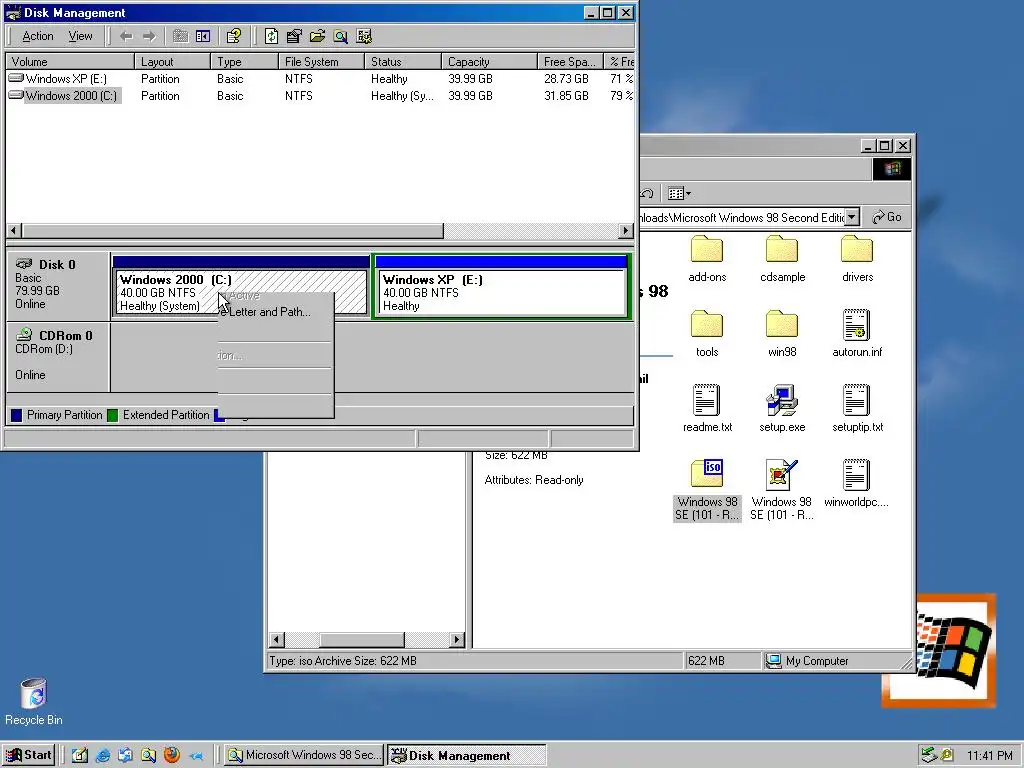This screenshot has width=1024, height=768.
Task: Choose Change Drive Letter and Path menu entry
Action: tap(276, 312)
